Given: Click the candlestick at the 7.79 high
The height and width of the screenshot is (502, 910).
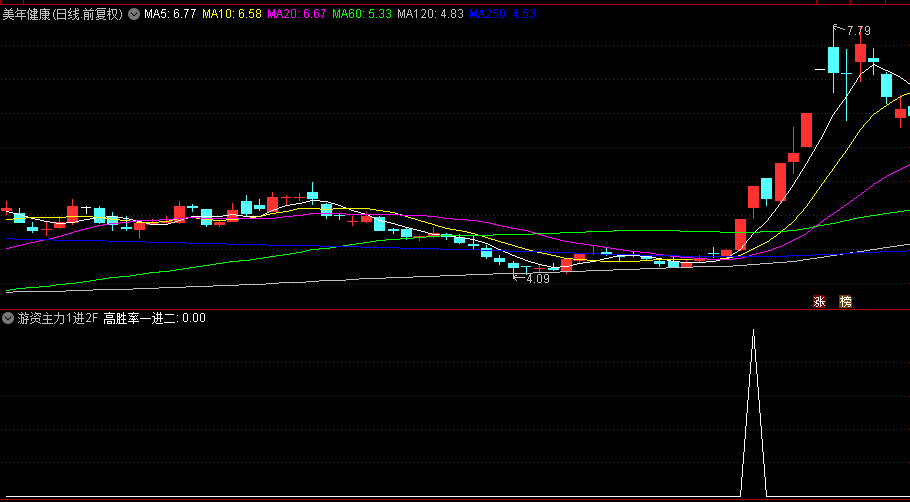Looking at the screenshot, I should [833, 60].
